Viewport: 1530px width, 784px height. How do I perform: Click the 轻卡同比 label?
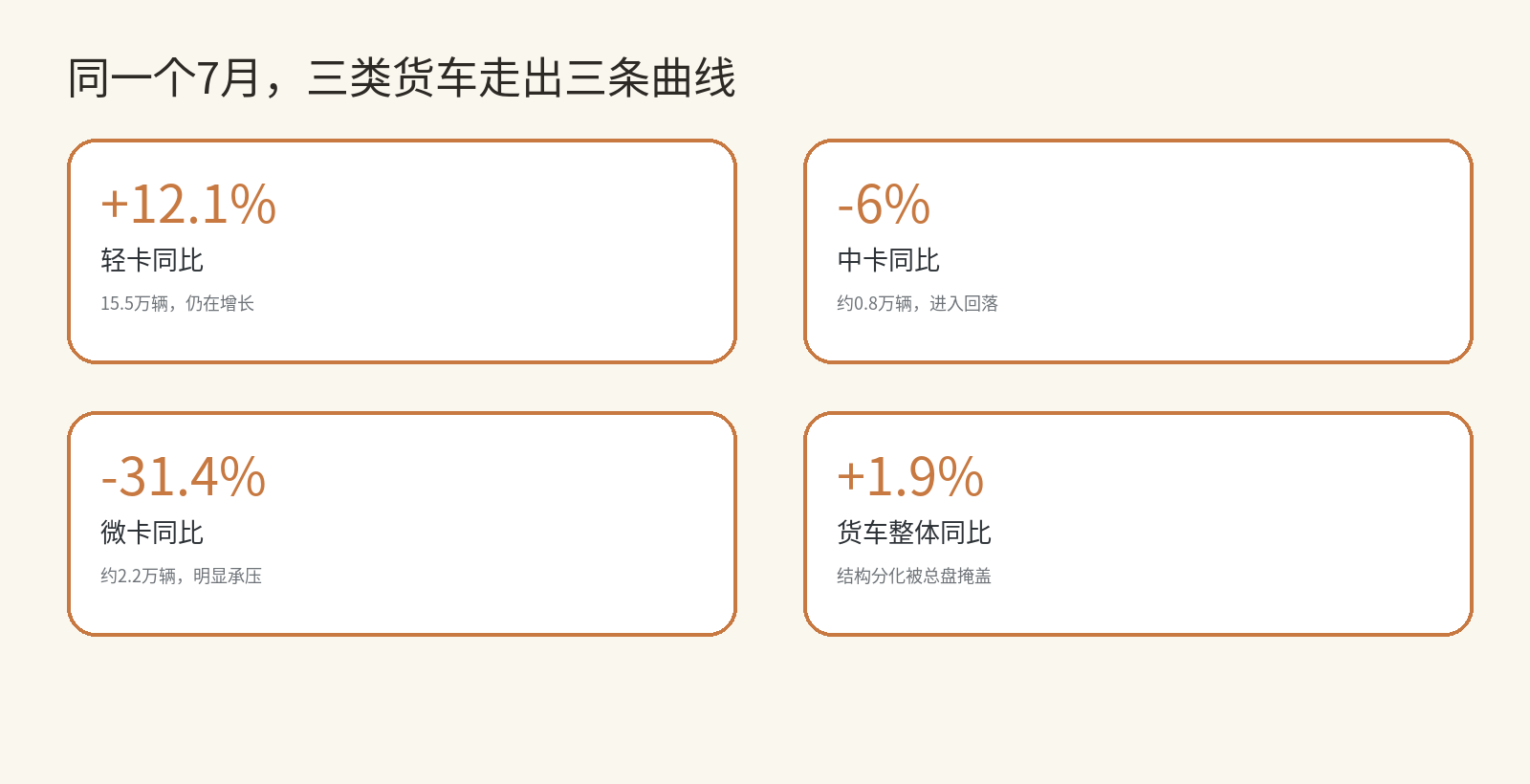[152, 260]
